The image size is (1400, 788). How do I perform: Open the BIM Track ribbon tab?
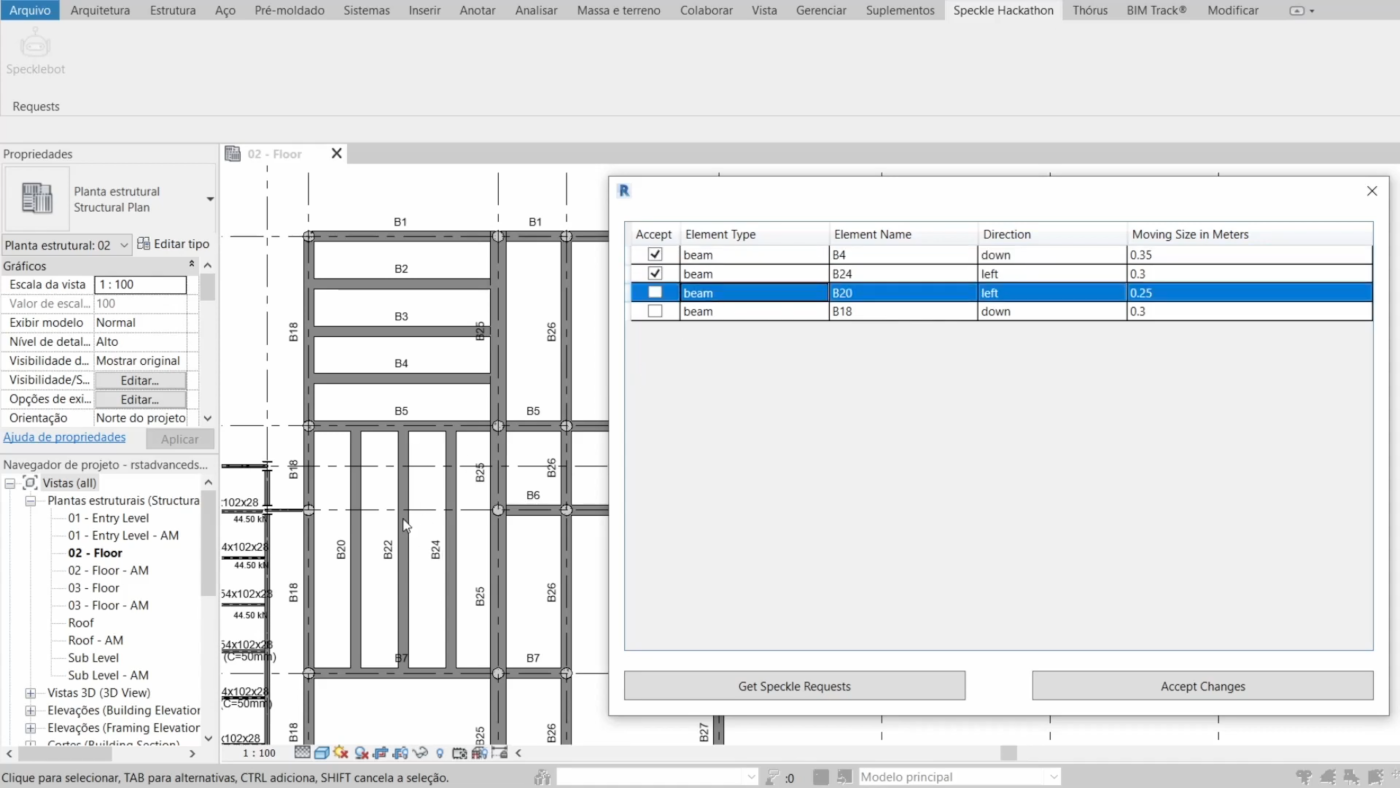tap(1156, 10)
